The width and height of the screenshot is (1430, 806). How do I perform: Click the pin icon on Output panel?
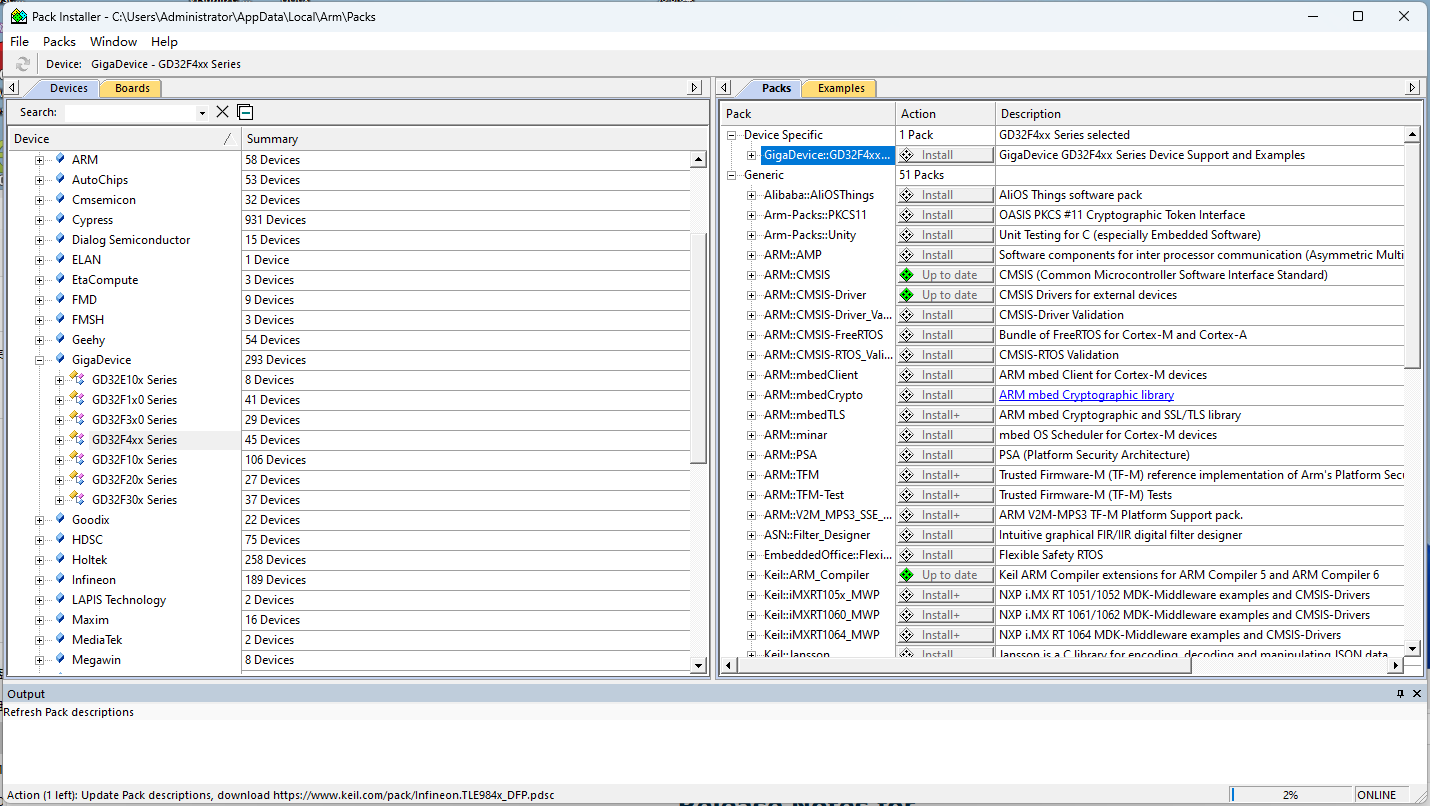click(x=1400, y=693)
